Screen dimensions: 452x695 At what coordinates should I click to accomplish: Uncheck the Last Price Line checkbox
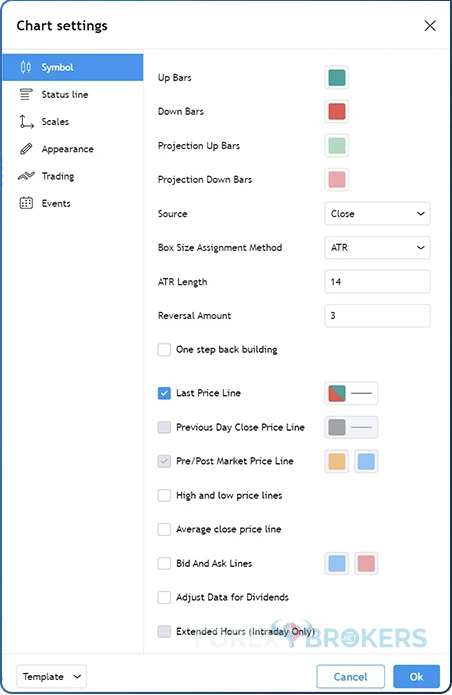(x=164, y=393)
